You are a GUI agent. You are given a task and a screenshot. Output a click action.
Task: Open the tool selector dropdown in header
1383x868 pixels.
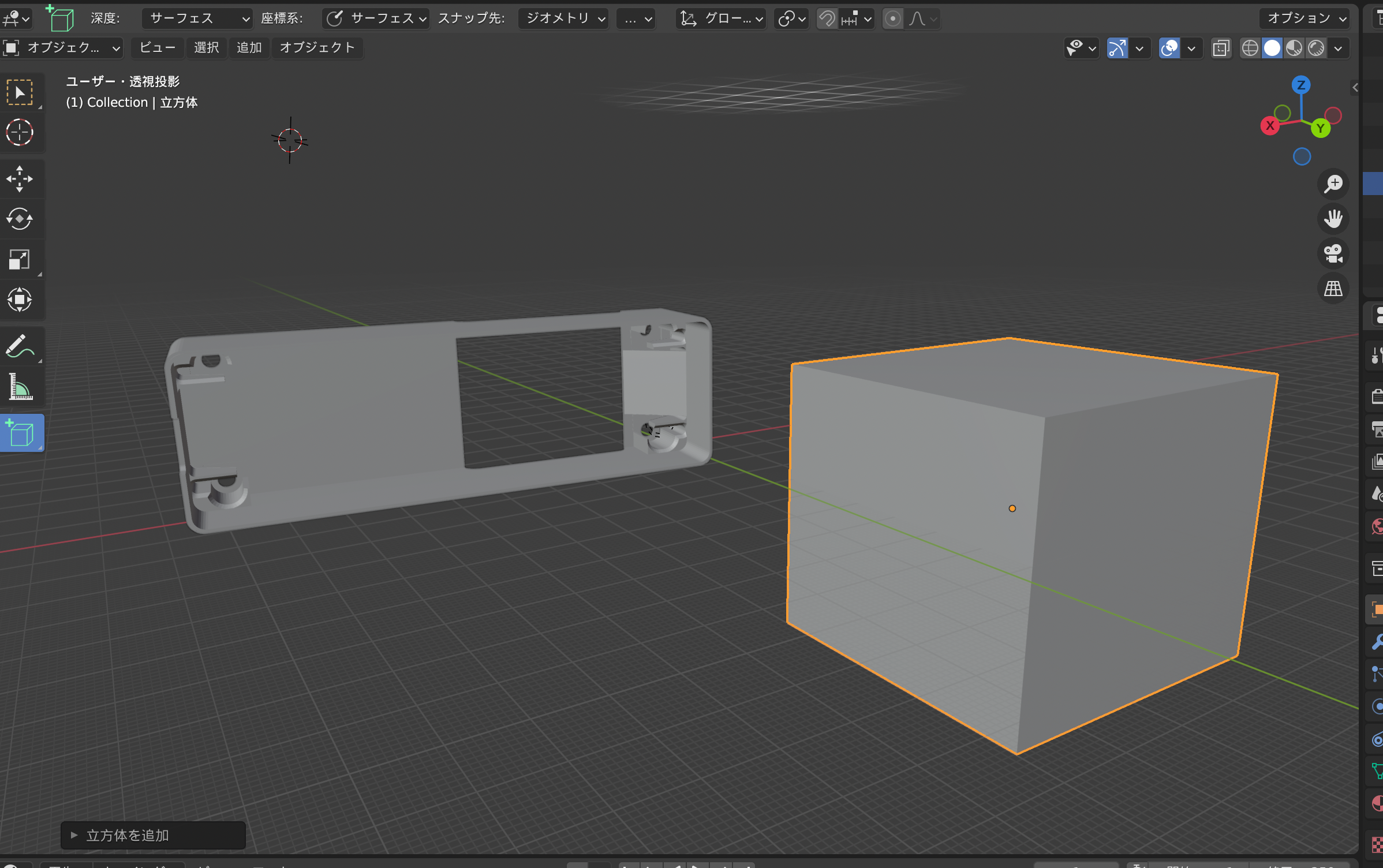pos(16,18)
